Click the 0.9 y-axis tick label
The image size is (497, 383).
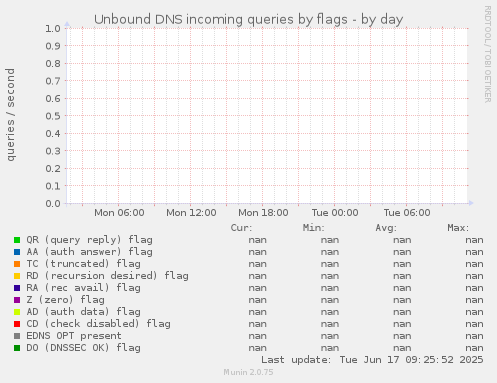53,46
